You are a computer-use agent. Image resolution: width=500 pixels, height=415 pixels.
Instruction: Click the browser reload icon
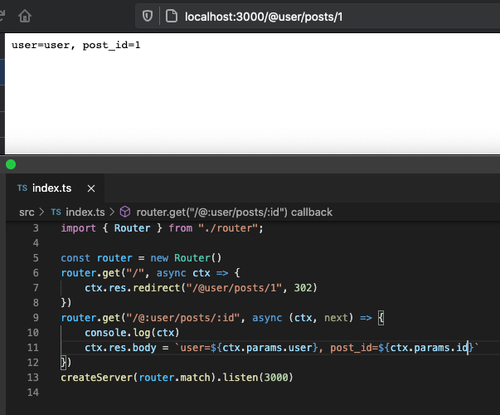[x=2, y=16]
